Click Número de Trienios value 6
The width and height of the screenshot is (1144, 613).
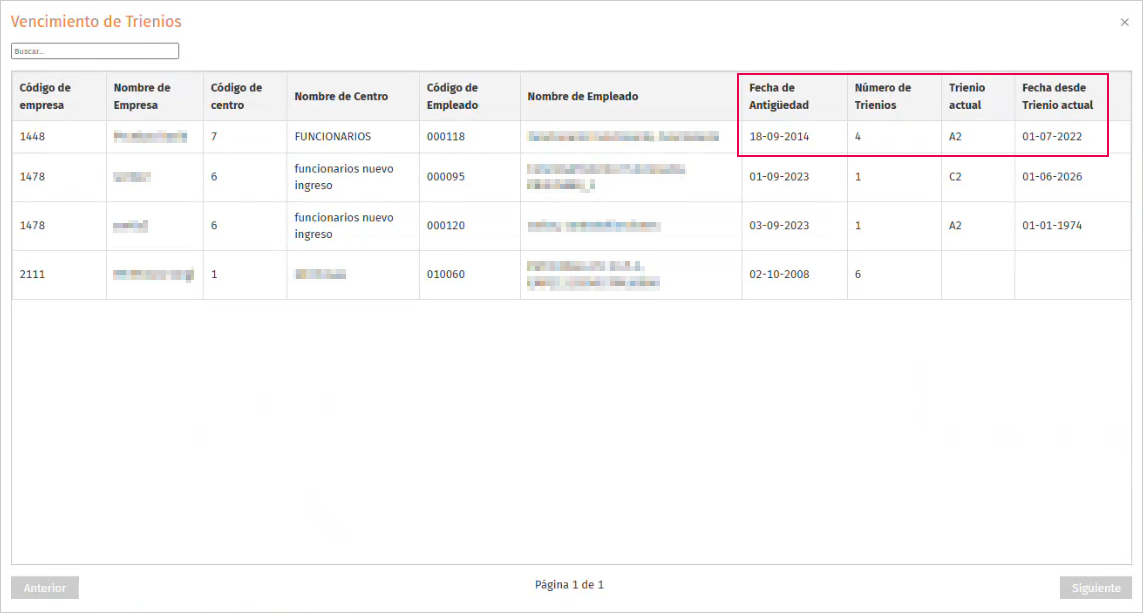click(858, 274)
